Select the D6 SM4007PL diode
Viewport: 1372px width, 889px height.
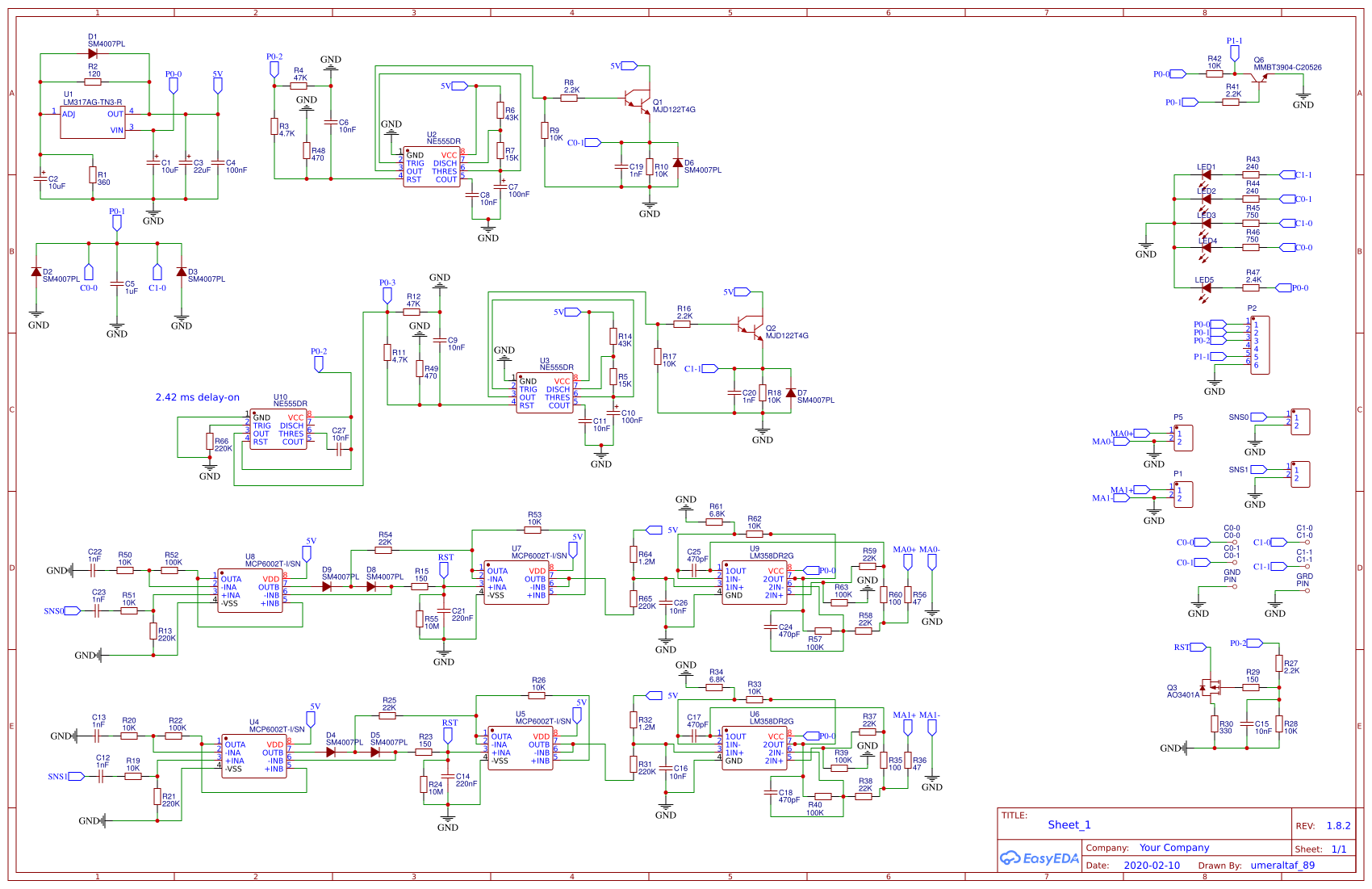point(678,163)
